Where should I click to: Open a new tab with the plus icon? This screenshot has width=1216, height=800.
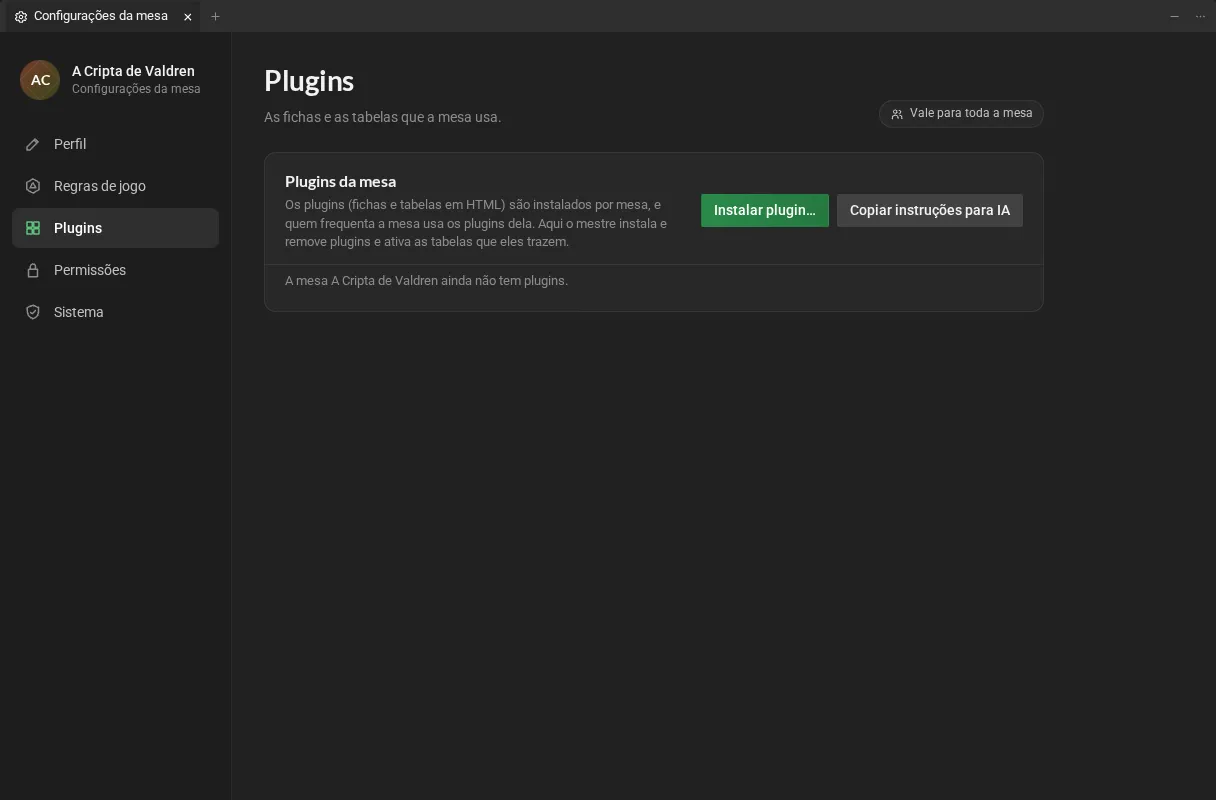[x=215, y=16]
